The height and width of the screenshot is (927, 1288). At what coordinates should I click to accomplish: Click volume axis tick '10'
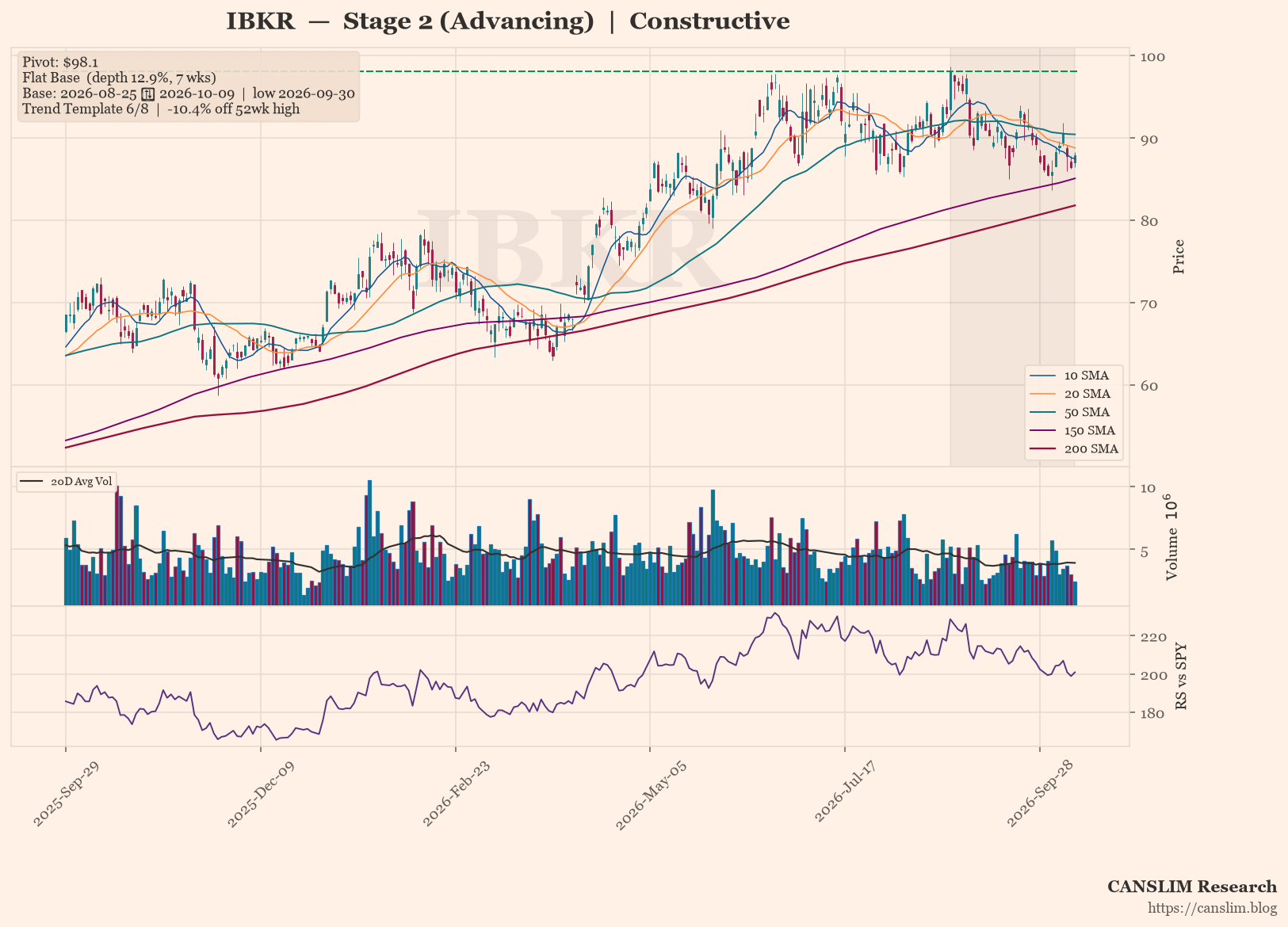click(1148, 487)
